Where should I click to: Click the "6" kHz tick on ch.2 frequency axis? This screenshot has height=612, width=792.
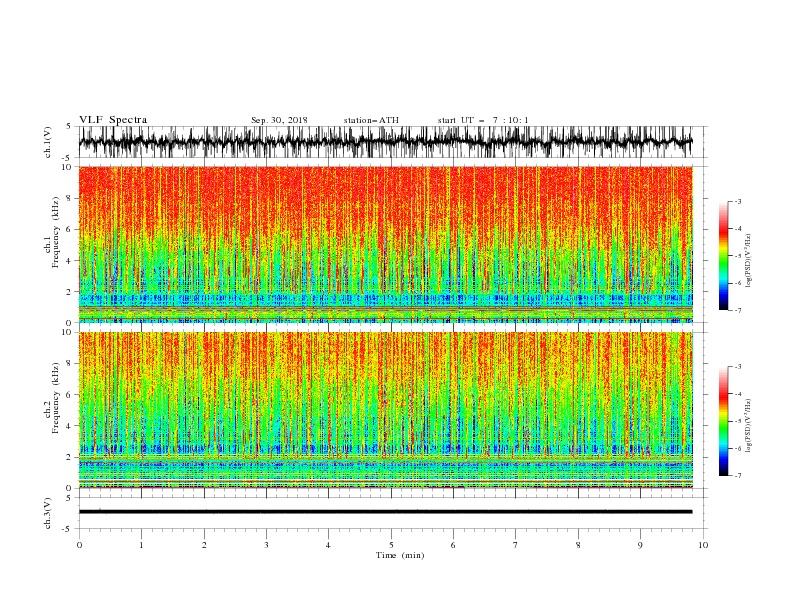(x=70, y=395)
